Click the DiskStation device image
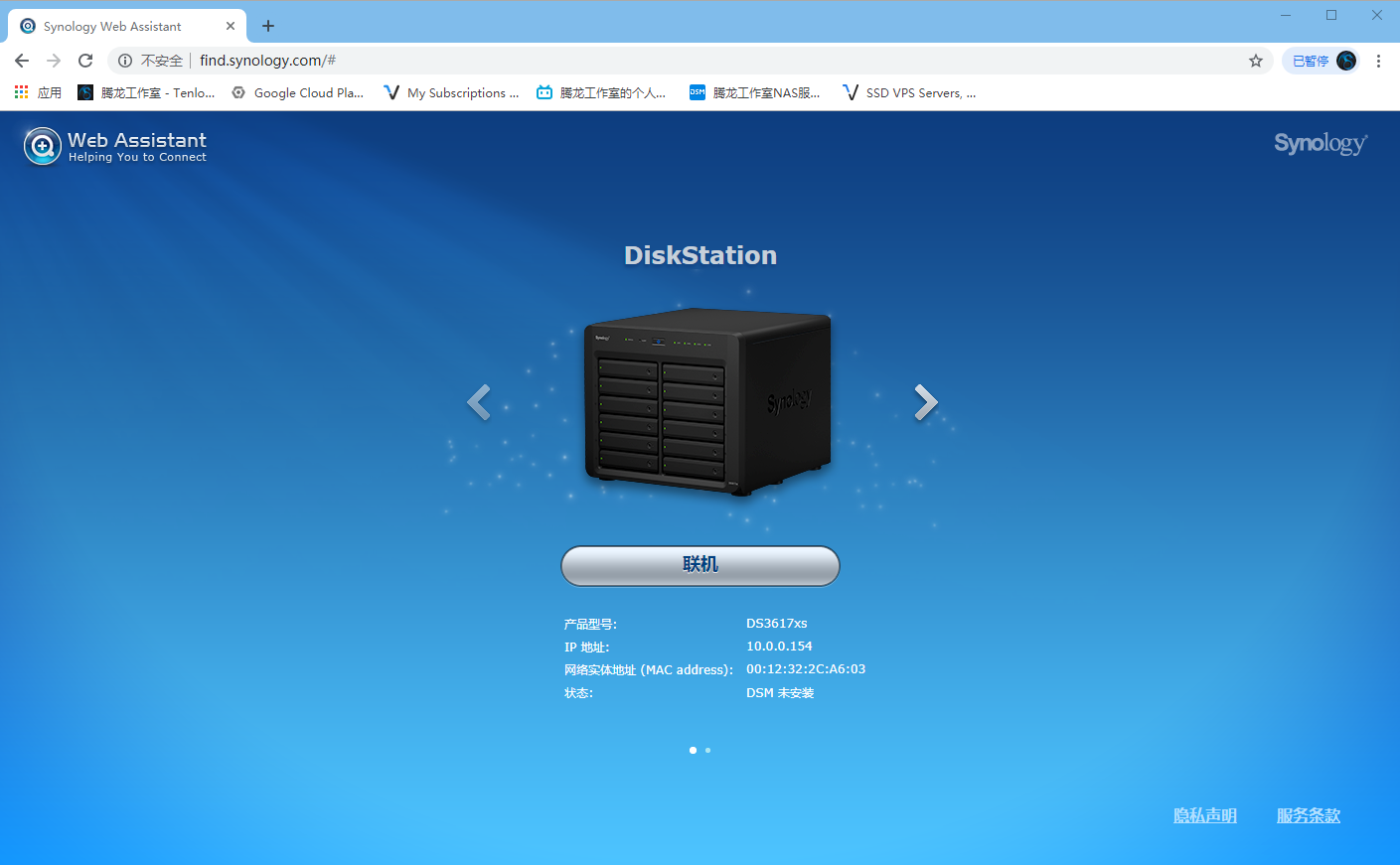 pyautogui.click(x=707, y=402)
